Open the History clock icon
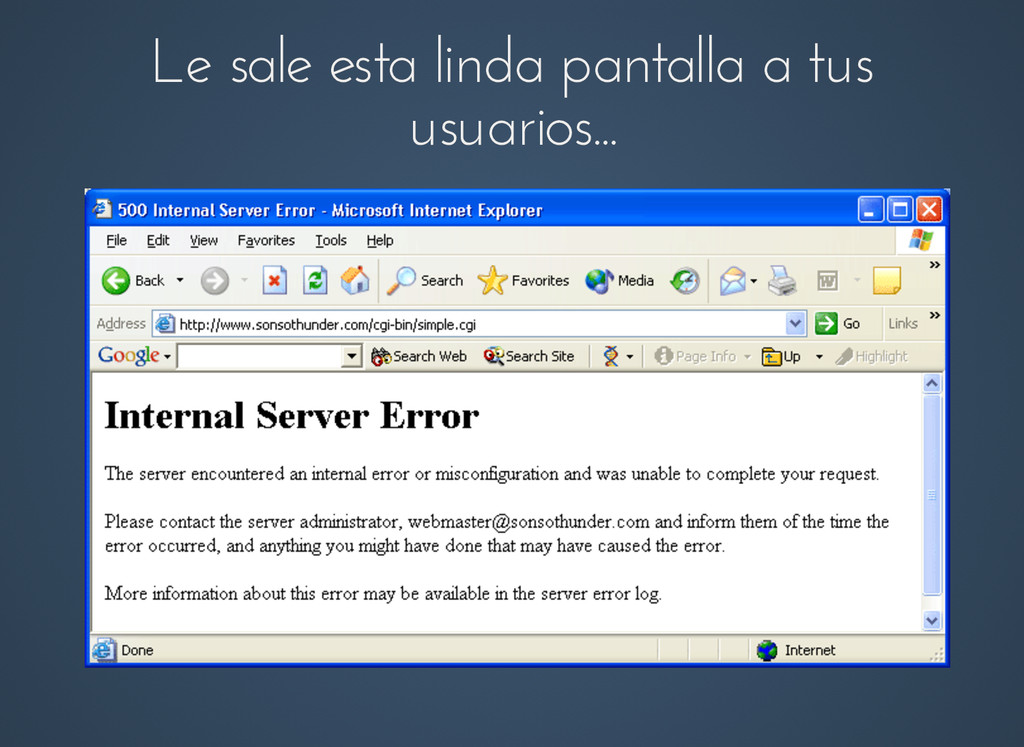The image size is (1024, 747). [686, 281]
